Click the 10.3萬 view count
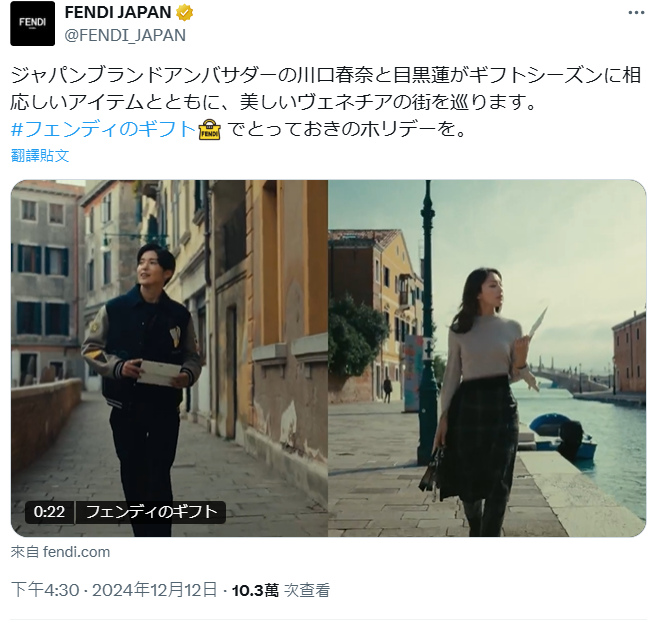 tap(255, 590)
